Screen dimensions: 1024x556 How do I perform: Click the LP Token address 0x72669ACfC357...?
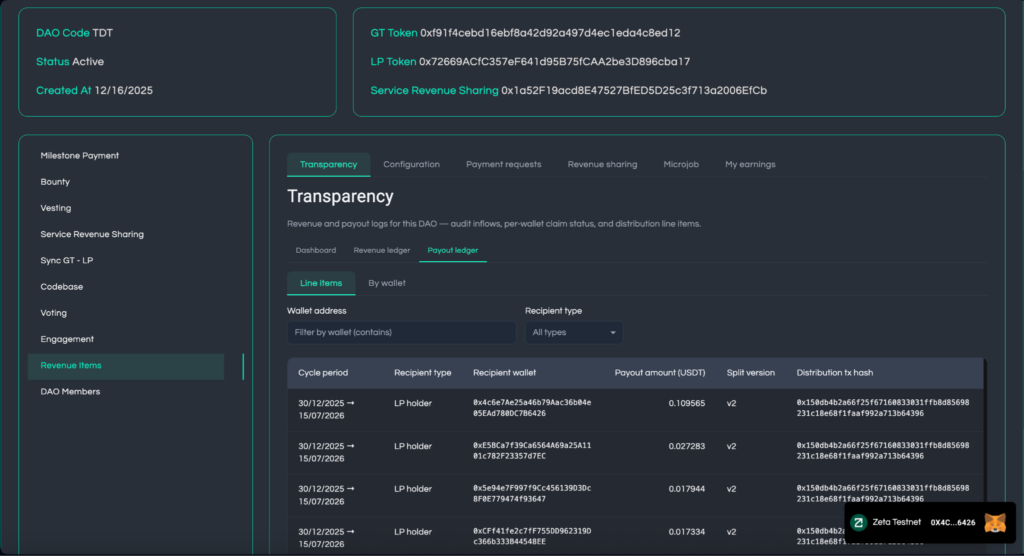pos(554,61)
